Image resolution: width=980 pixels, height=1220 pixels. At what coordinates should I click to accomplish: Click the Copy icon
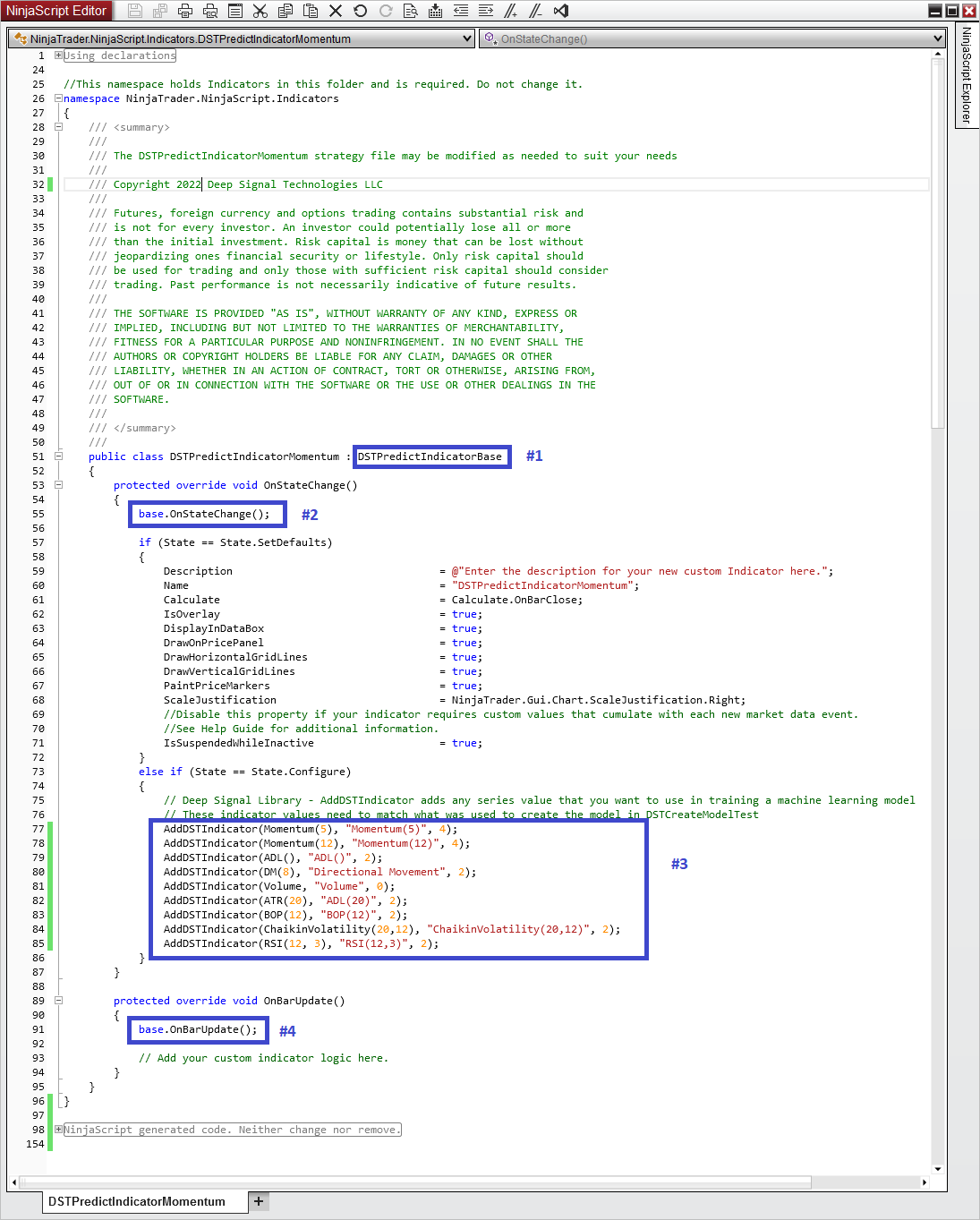(285, 11)
